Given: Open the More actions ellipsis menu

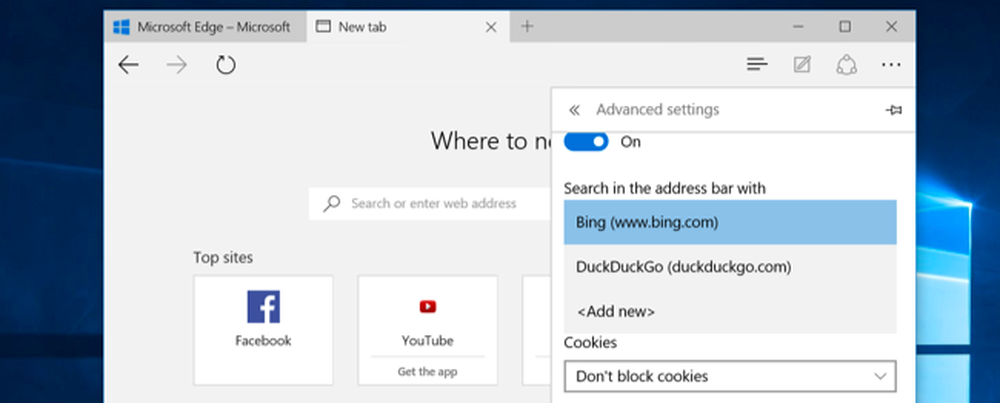Looking at the screenshot, I should click(x=891, y=64).
